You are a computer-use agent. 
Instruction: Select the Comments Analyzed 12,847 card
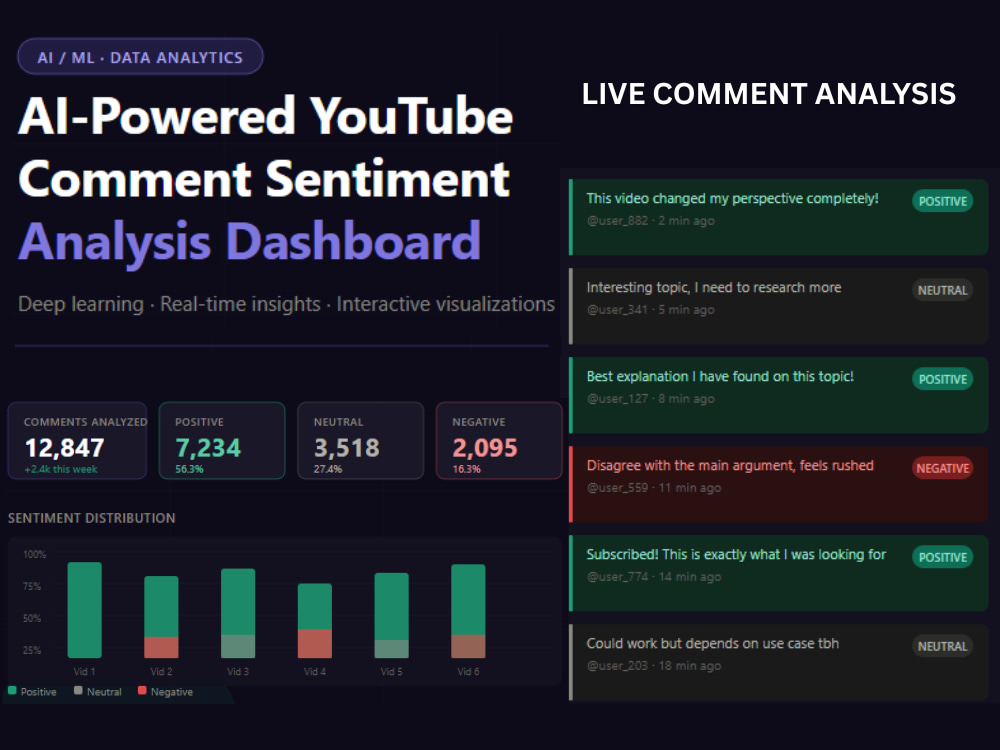(77, 440)
